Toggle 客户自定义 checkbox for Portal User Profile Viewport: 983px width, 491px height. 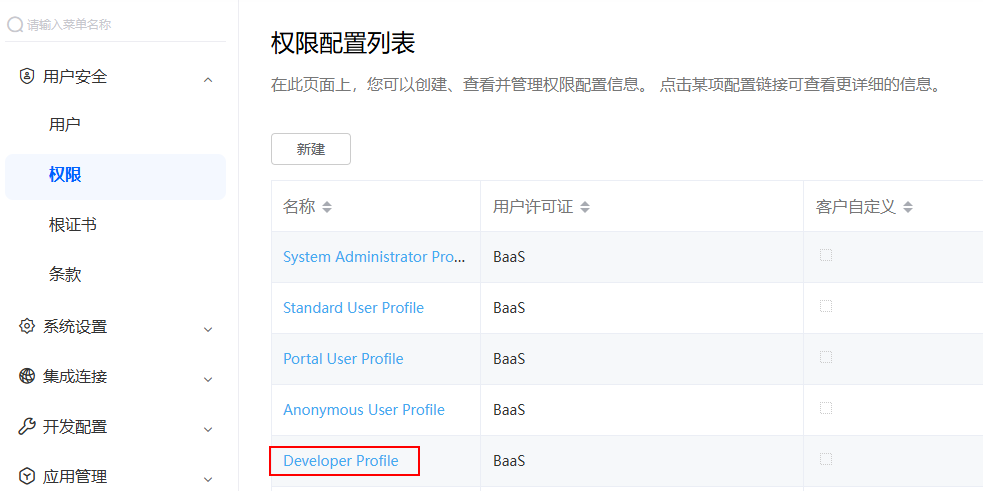[826, 357]
